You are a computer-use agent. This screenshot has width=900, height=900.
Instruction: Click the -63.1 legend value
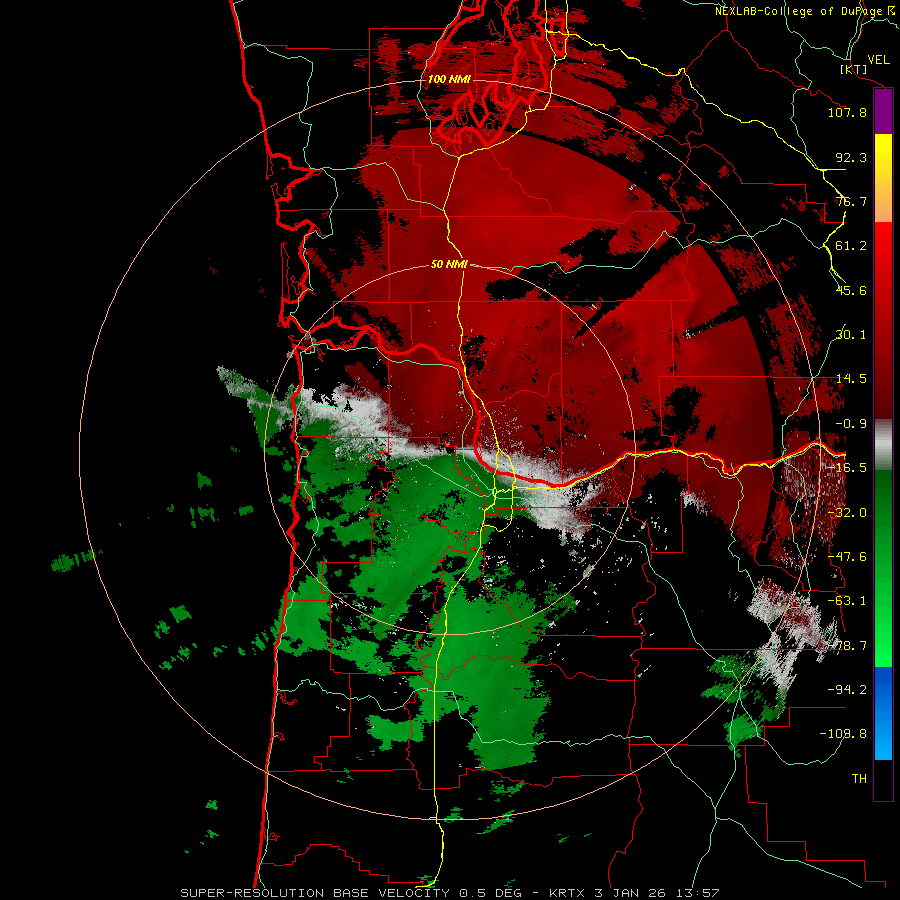pyautogui.click(x=847, y=601)
